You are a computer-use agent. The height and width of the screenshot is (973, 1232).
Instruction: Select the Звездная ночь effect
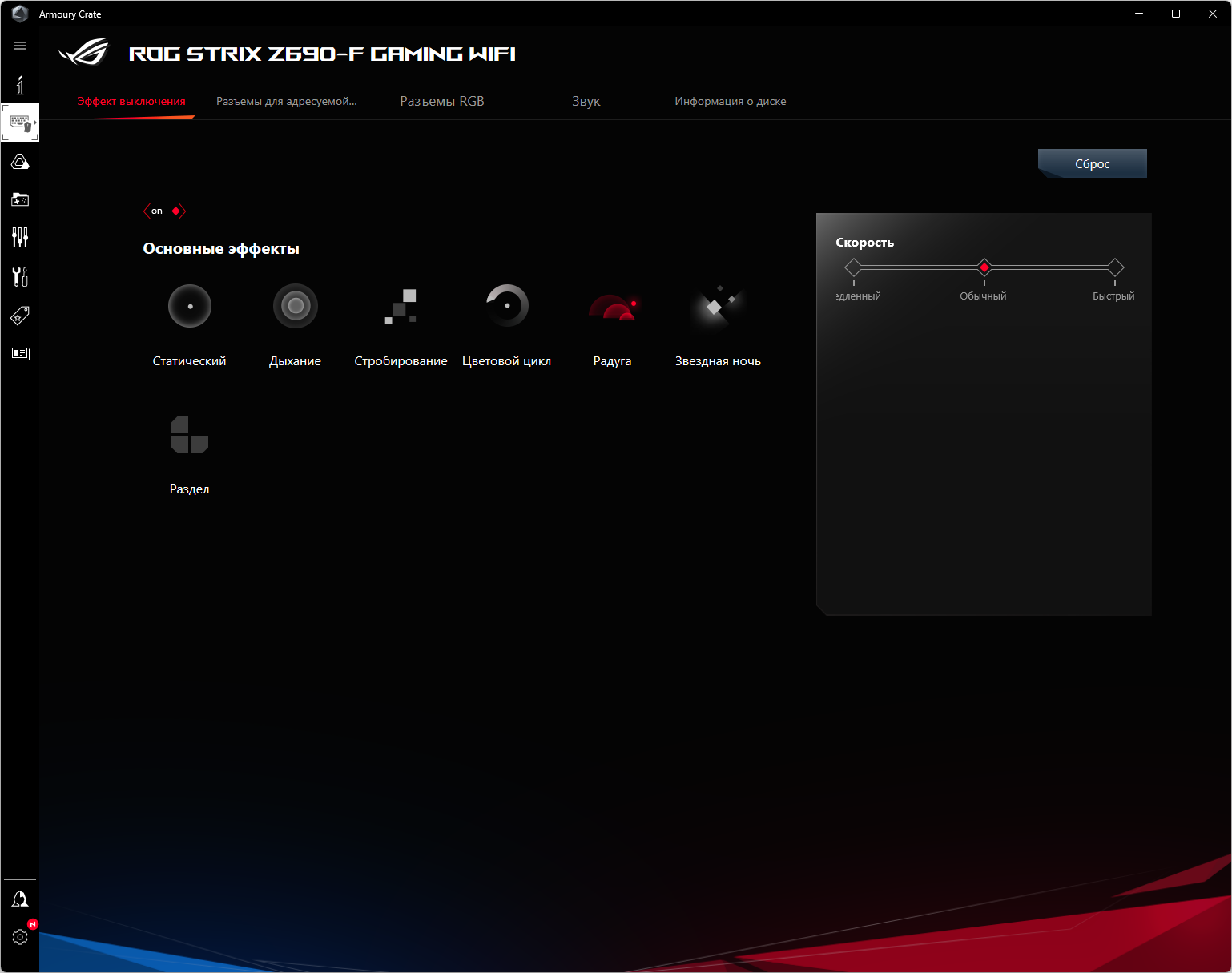pyautogui.click(x=718, y=325)
